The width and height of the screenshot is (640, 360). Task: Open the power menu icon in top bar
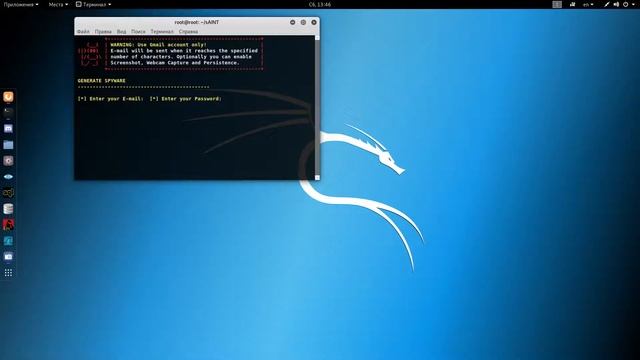click(x=626, y=4)
